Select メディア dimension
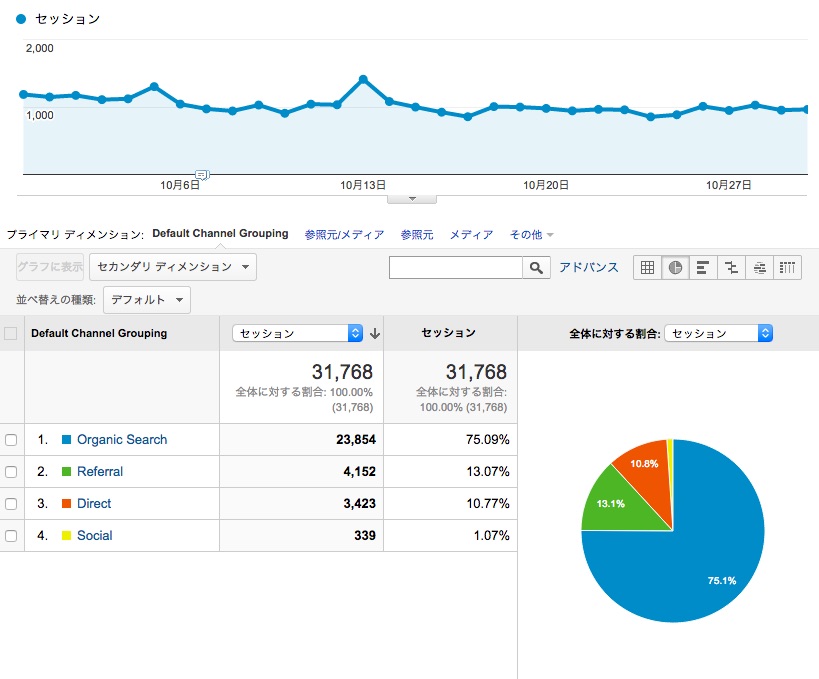This screenshot has height=679, width=819. tap(471, 235)
